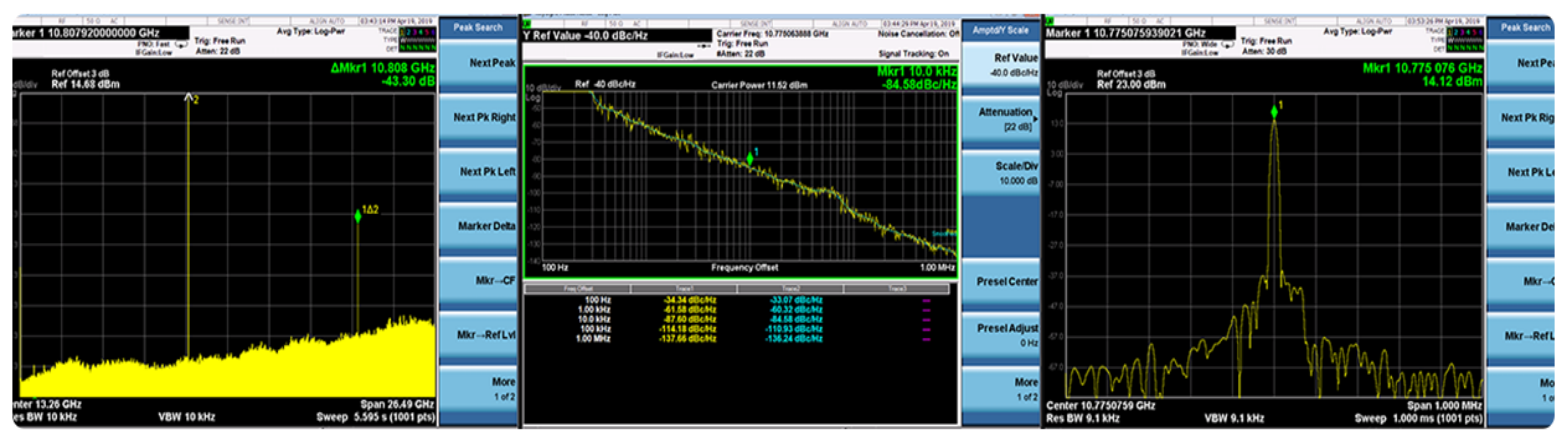Activate Mkr→Ref Lvl in left analyzer
Viewport: 1568px width, 443px height.
[x=478, y=333]
